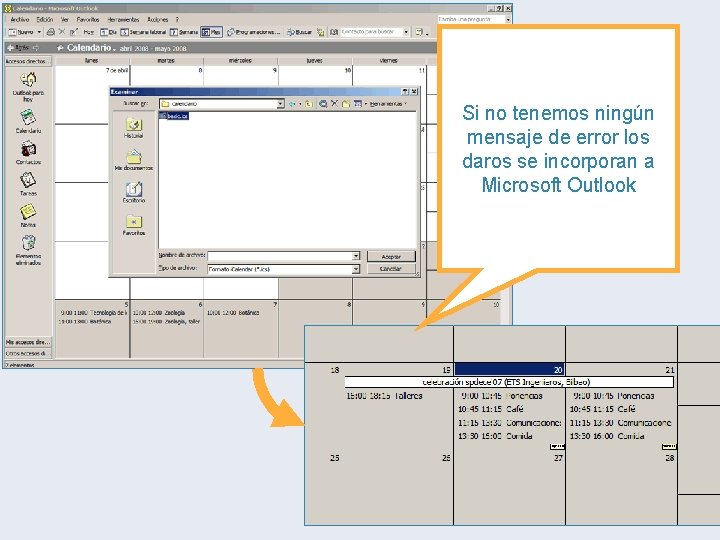This screenshot has width=720, height=540.
Task: Click Mis accesos directos group
Action: click(28, 342)
